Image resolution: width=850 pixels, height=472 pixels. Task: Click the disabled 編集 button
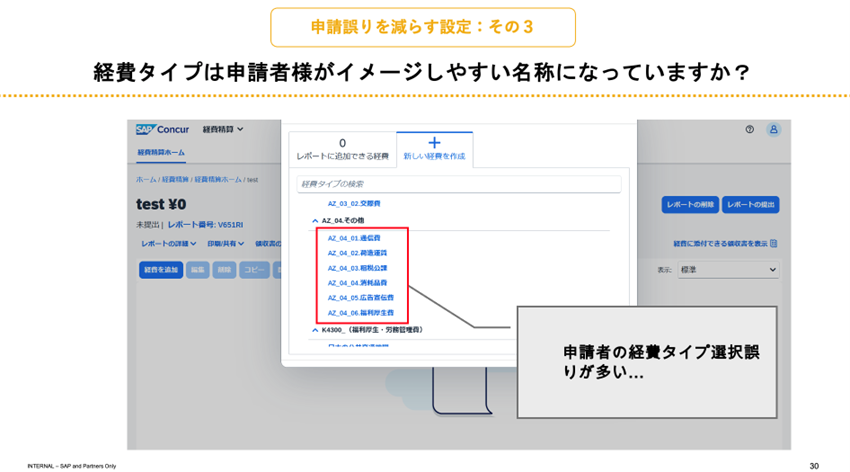[x=198, y=270]
